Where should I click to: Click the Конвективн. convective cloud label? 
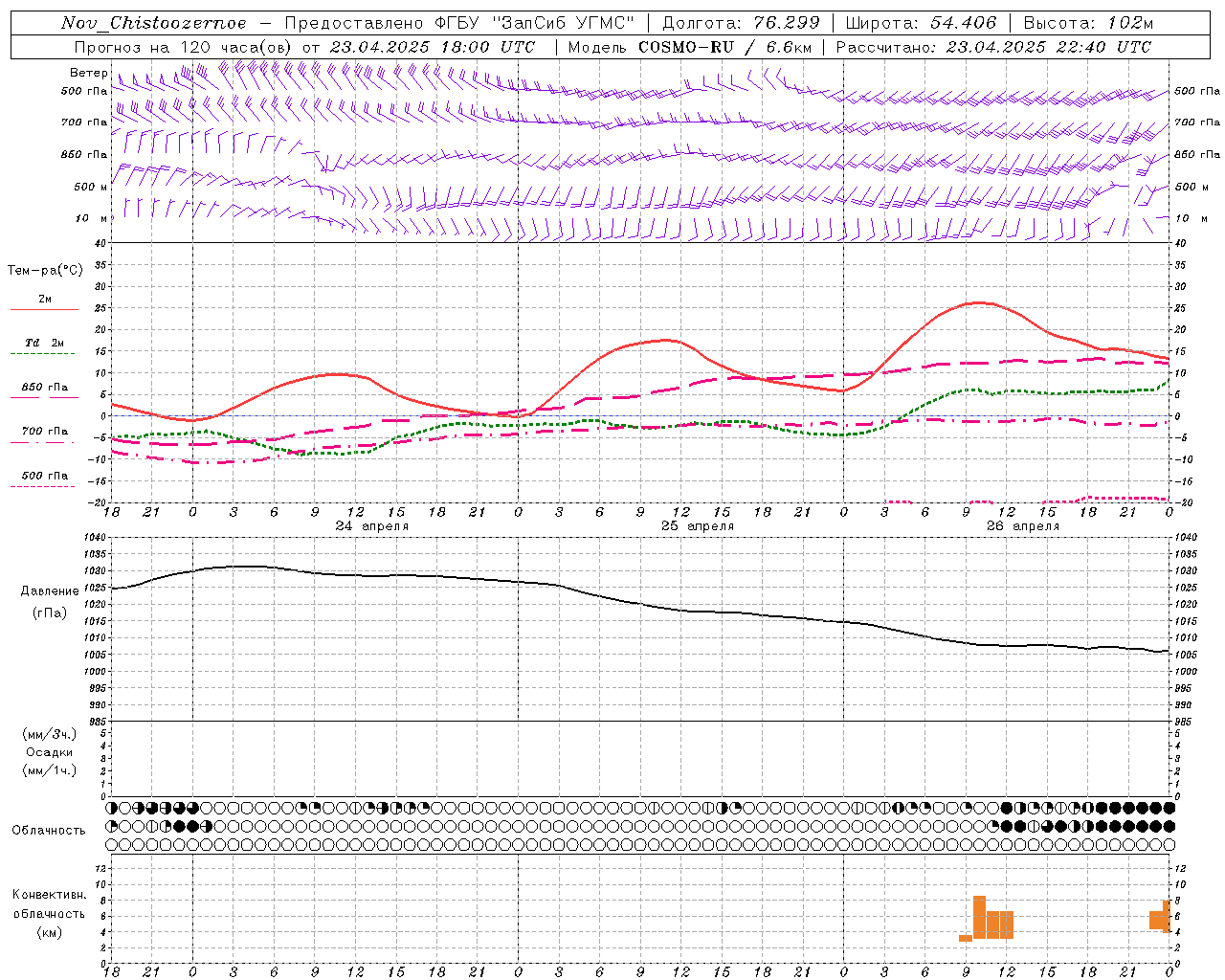[x=49, y=895]
